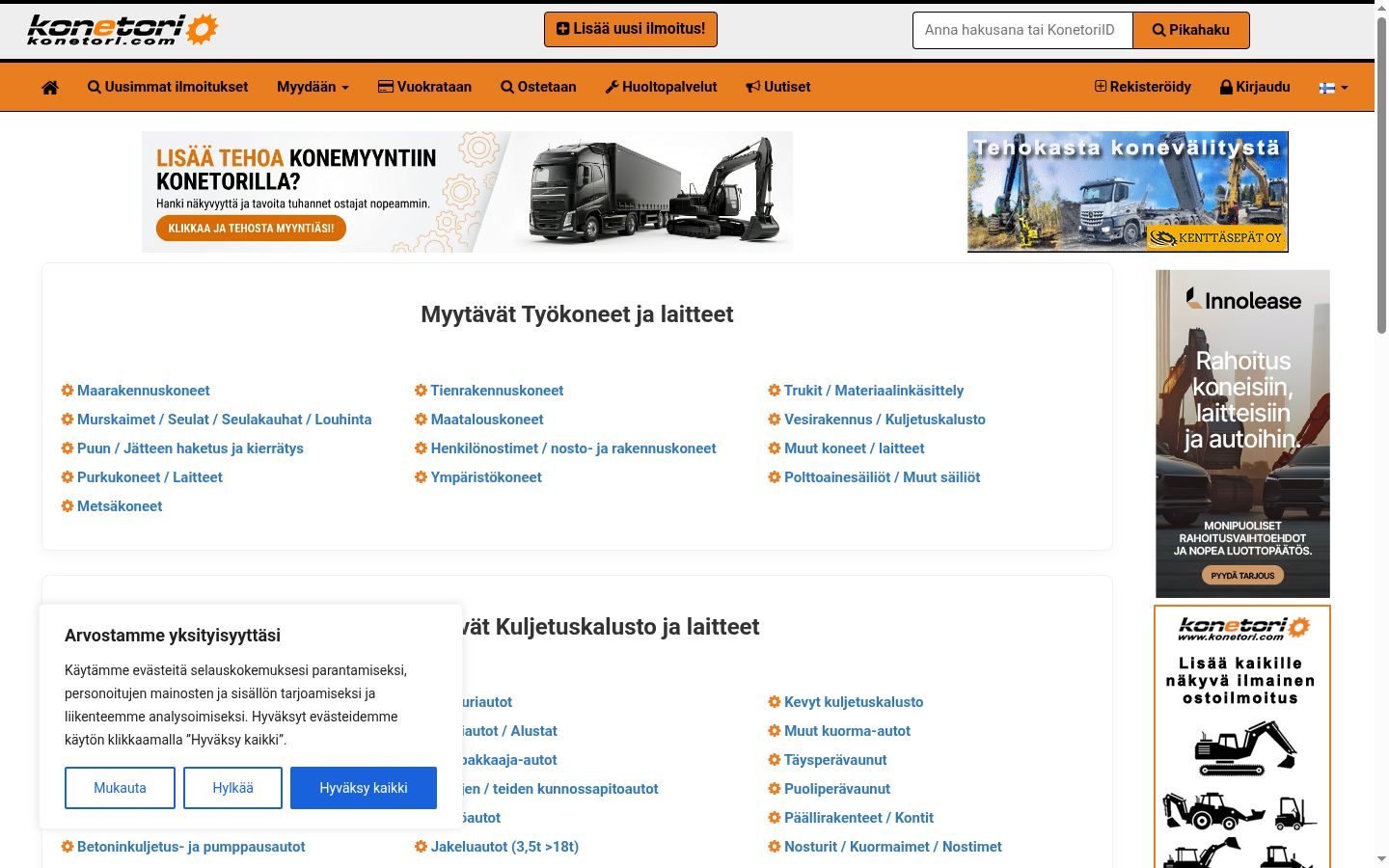Click Kirjaudu to log in
This screenshot has height=868, width=1389.
[1255, 87]
